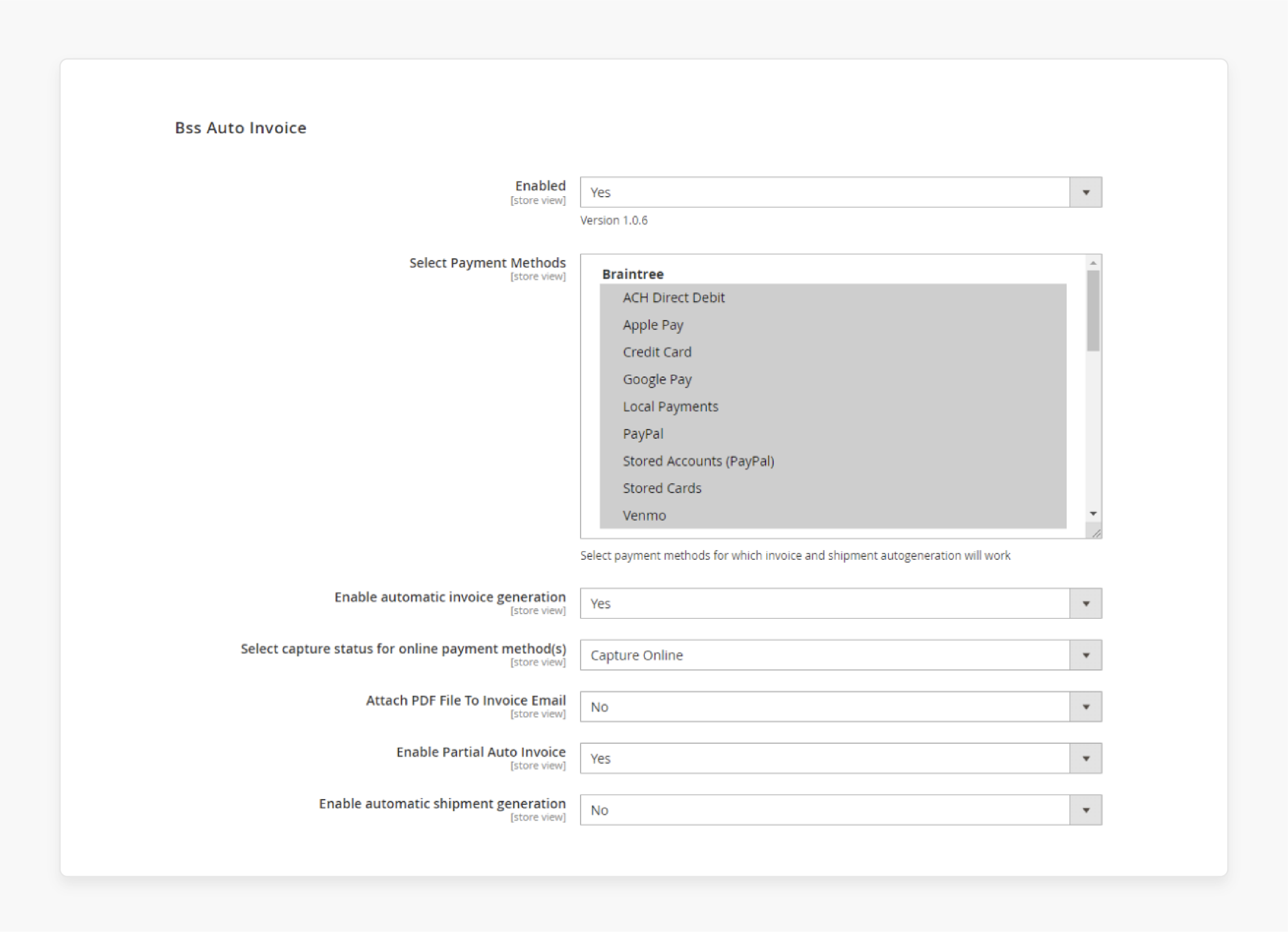Click the Bss Auto Invoice section heading
Screen dimensions: 1288x932
[x=240, y=128]
